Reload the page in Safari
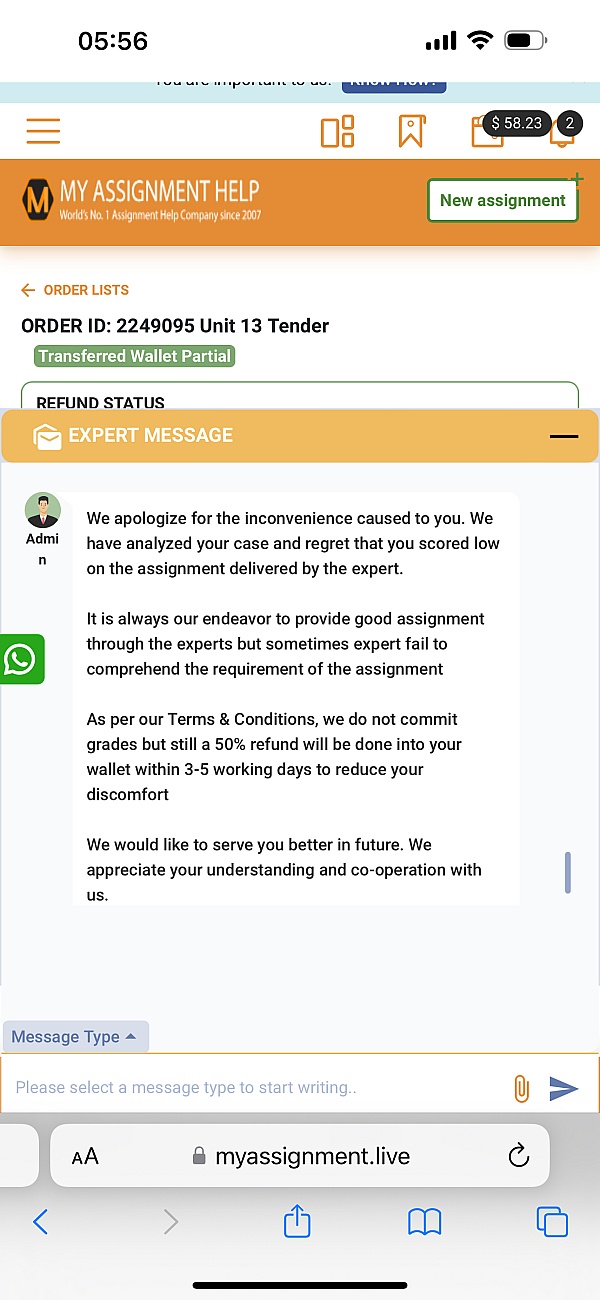 [518, 1157]
